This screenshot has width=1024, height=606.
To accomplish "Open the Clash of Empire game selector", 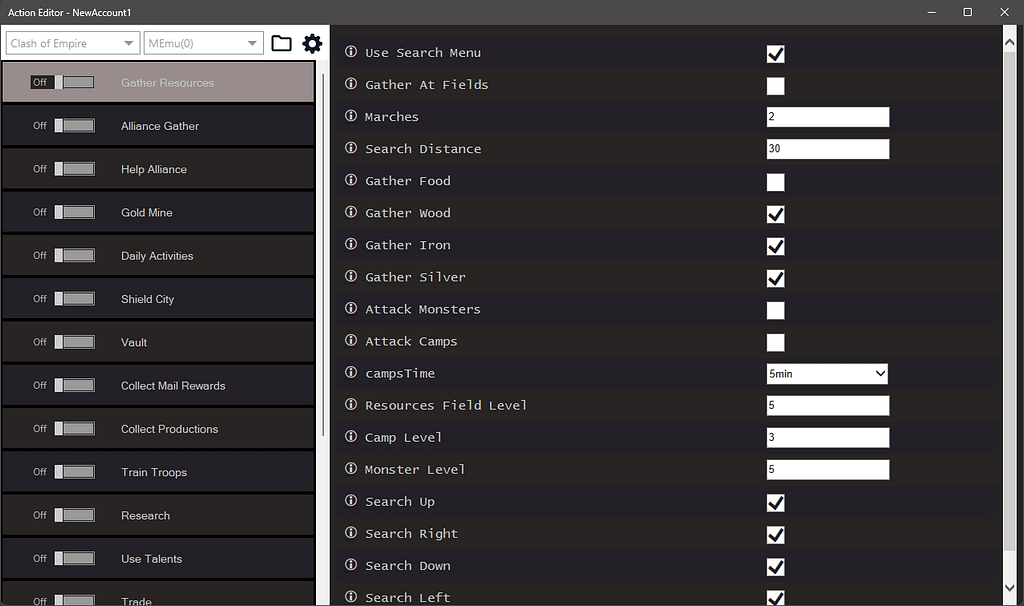I will tap(72, 43).
